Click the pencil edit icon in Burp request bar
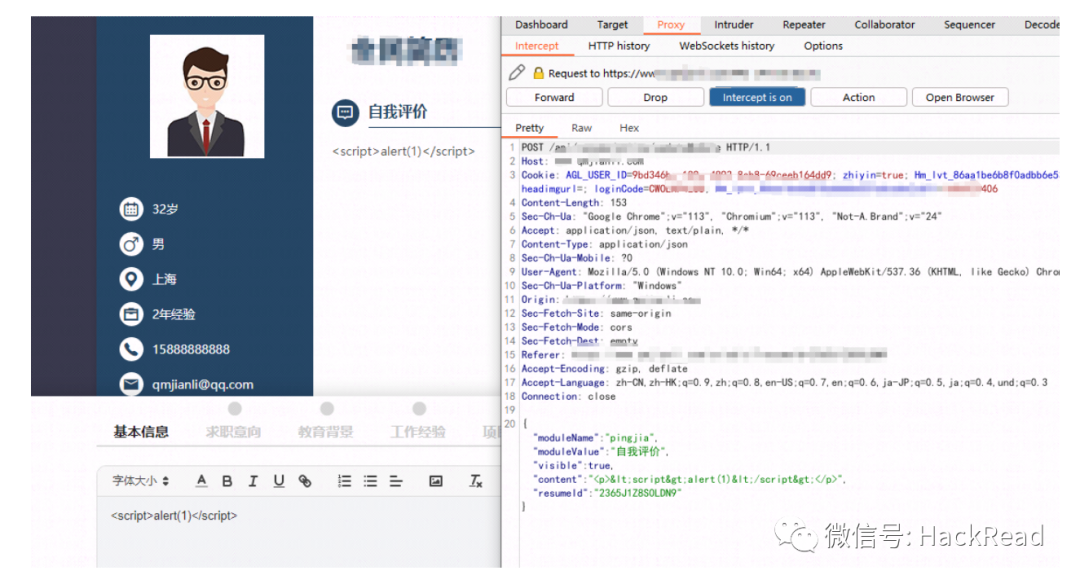The height and width of the screenshot is (584, 1080). (517, 72)
